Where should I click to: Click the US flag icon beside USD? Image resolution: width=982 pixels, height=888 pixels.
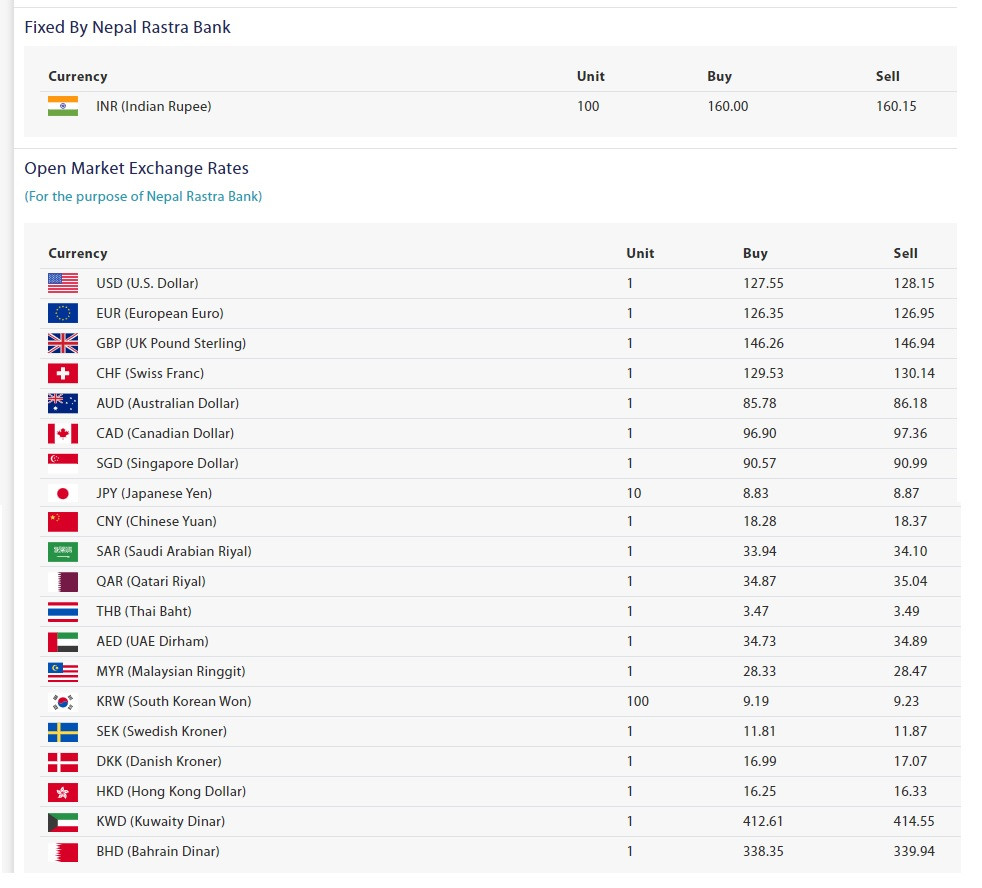[62, 283]
